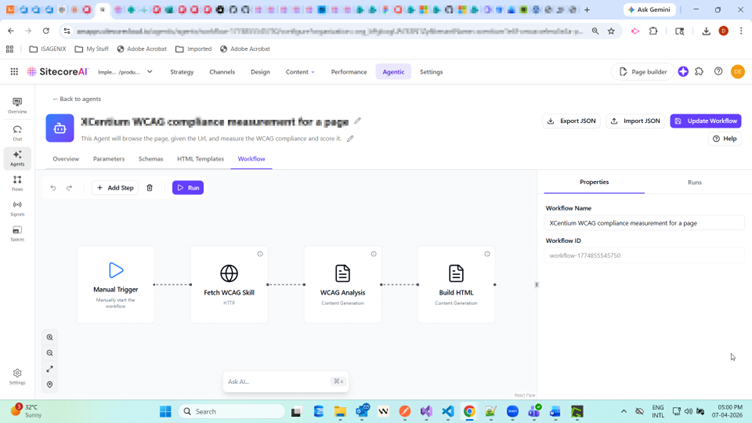The image size is (752, 423).
Task: Switch to the Schemas tab
Action: pos(151,159)
